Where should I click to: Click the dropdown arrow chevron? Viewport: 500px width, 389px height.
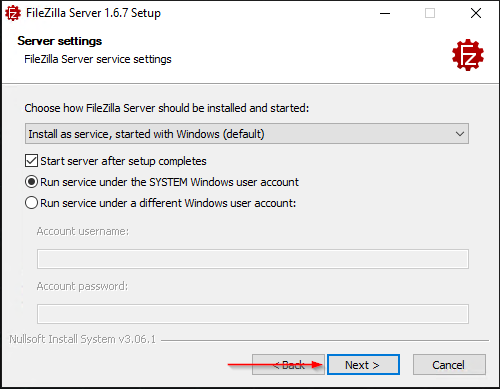[460, 134]
